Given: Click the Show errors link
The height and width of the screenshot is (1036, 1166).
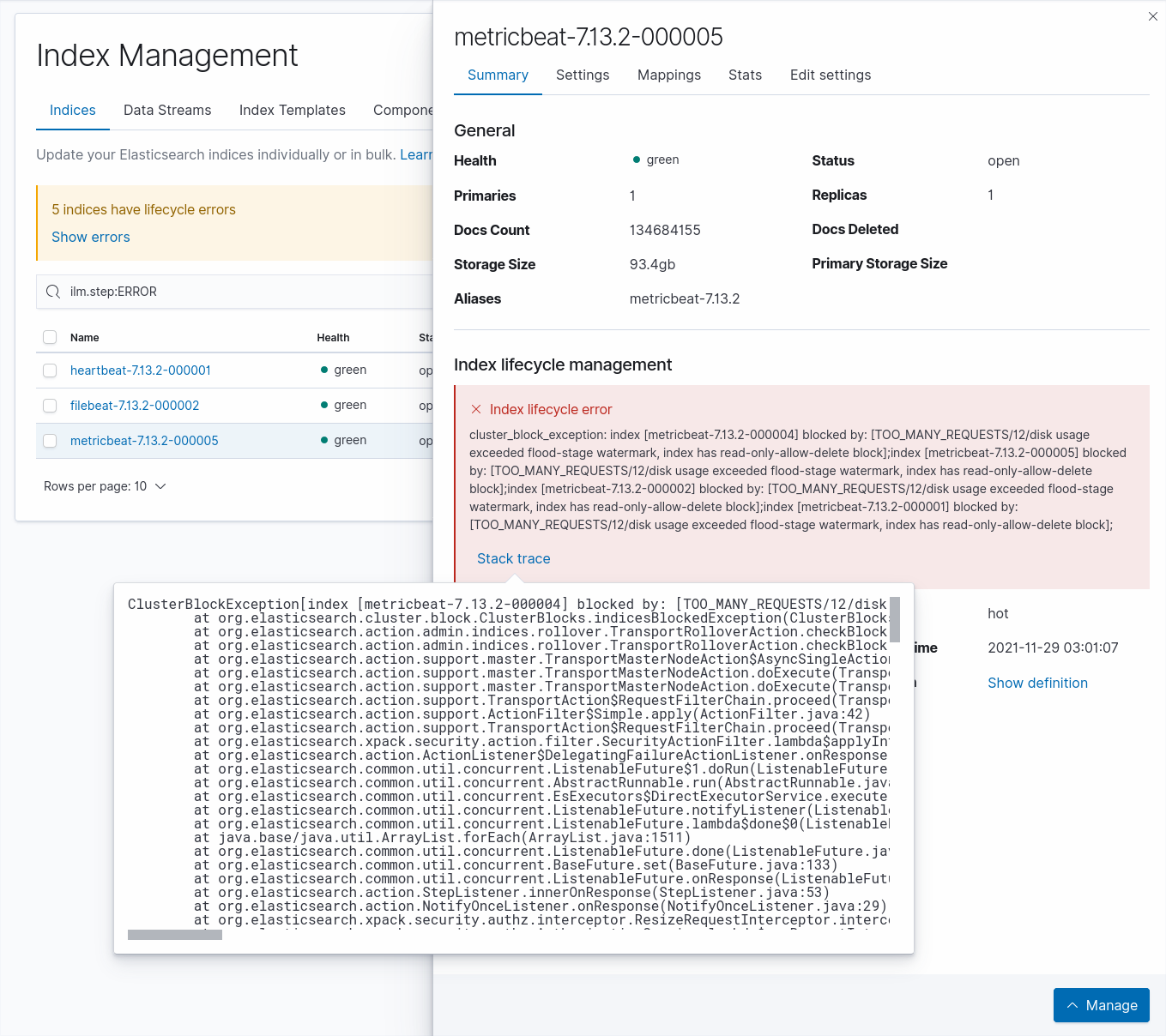Looking at the screenshot, I should [90, 237].
